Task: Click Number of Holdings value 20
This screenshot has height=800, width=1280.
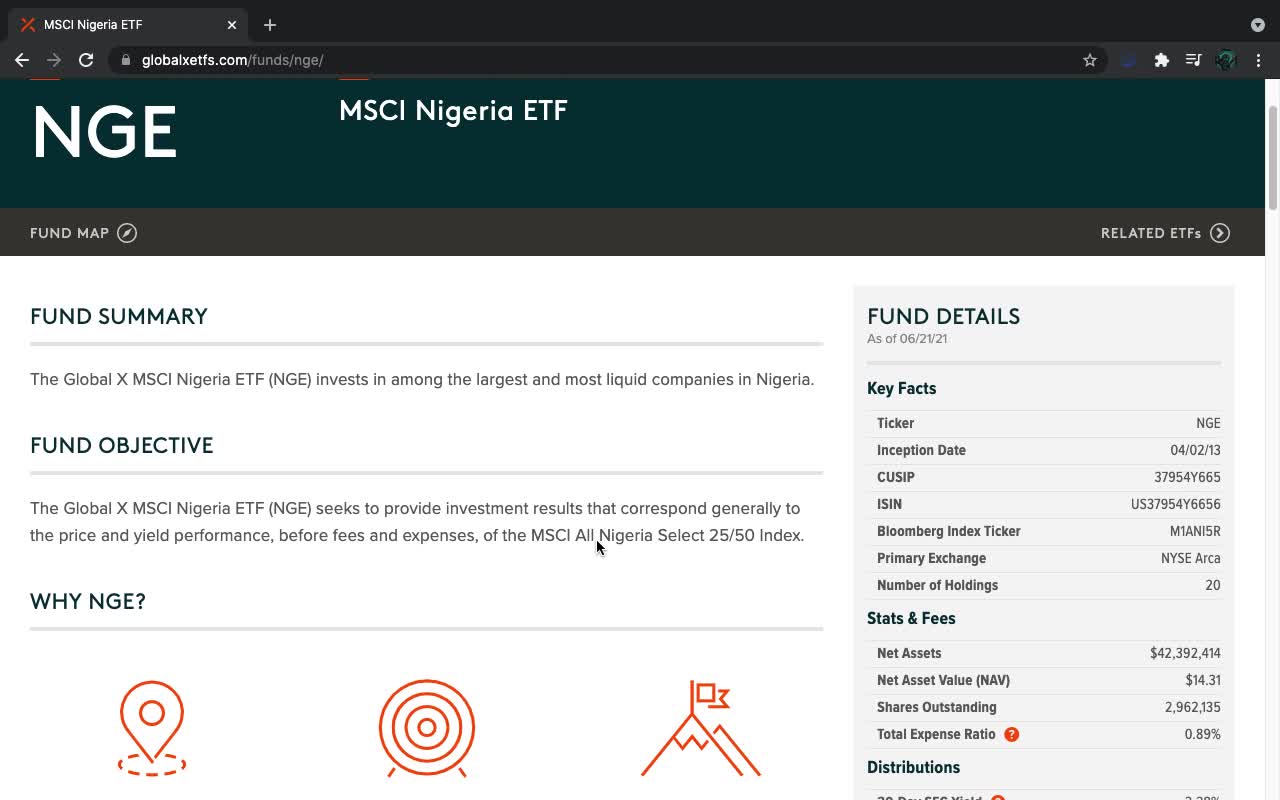Action: click(1213, 585)
